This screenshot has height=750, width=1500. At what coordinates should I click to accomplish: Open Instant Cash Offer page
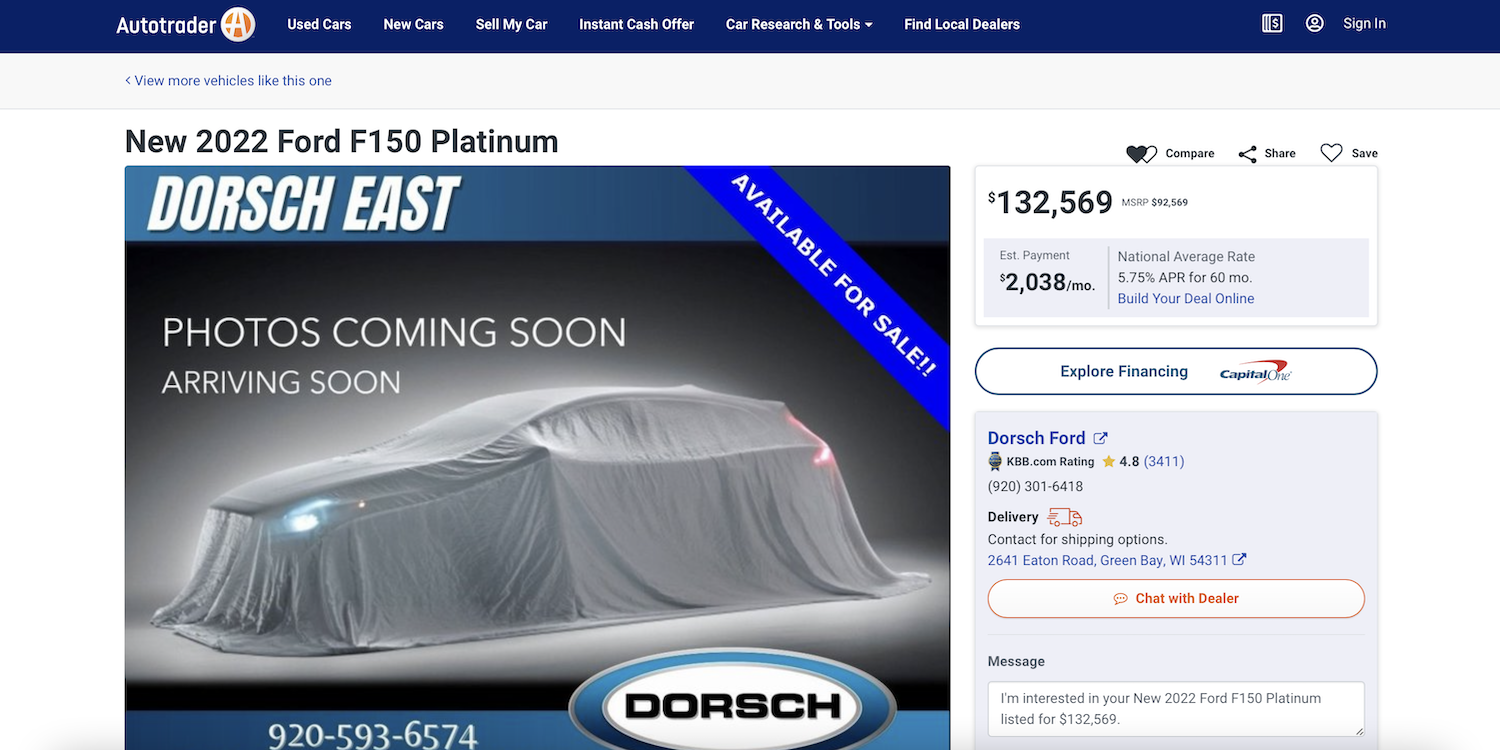(636, 24)
